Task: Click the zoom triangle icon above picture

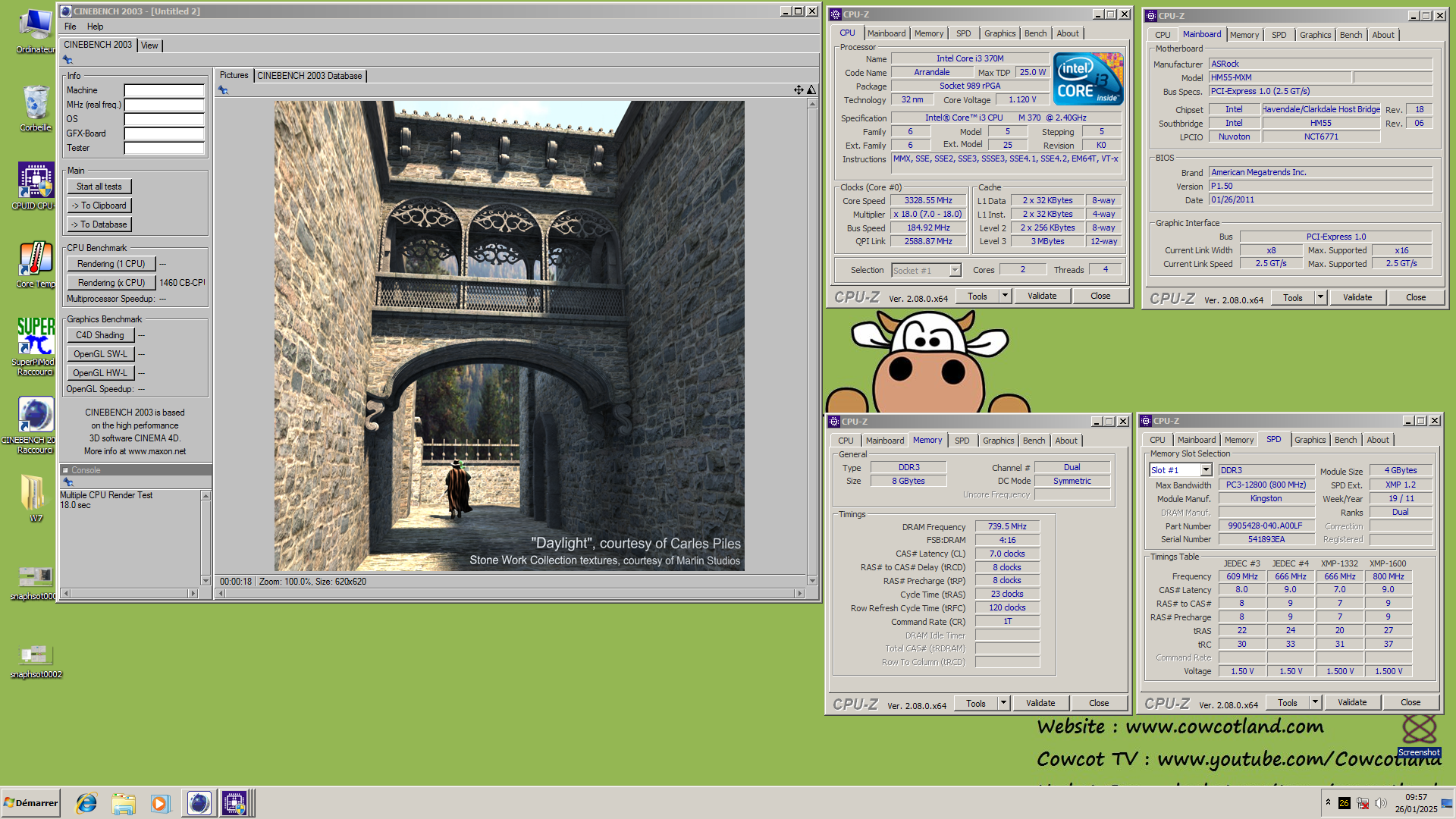Action: point(811,89)
